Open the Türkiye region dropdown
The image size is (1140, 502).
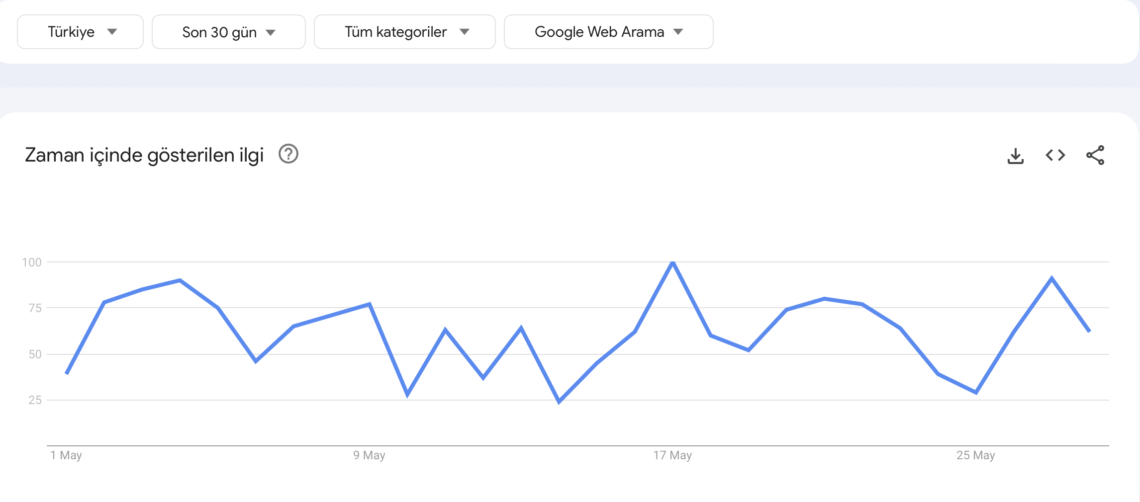(80, 32)
